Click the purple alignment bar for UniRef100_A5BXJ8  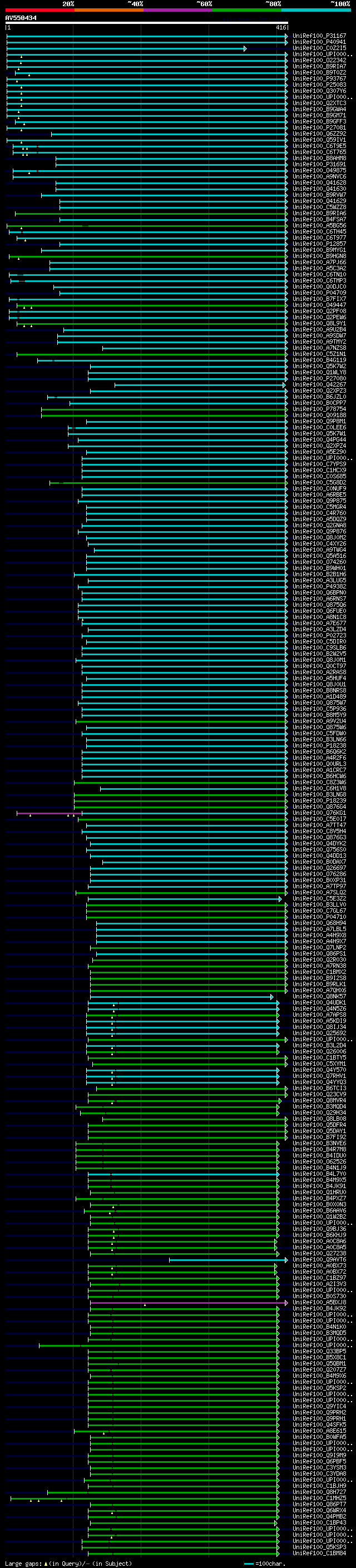point(189,1303)
